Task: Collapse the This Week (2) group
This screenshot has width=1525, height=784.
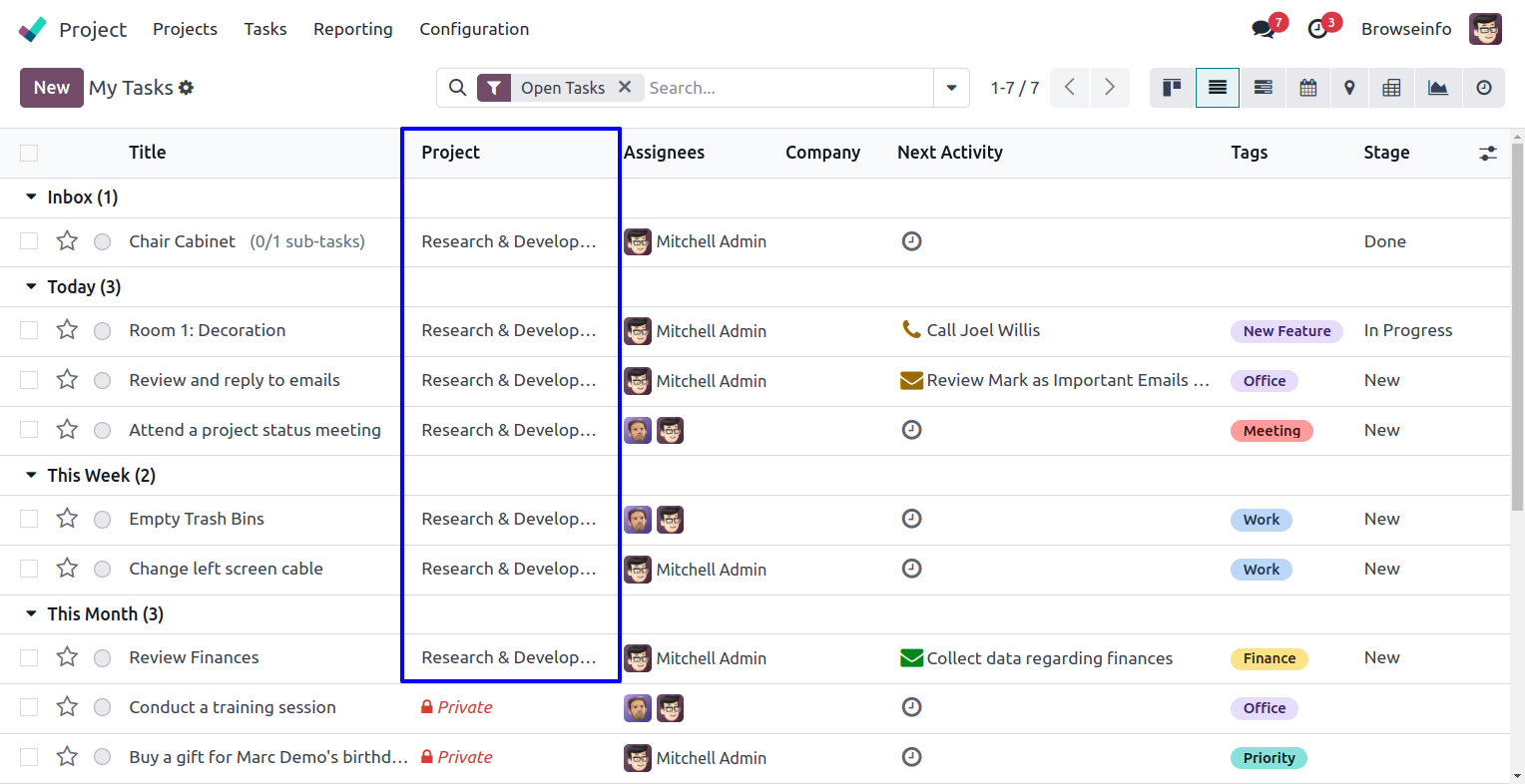Action: [x=31, y=476]
